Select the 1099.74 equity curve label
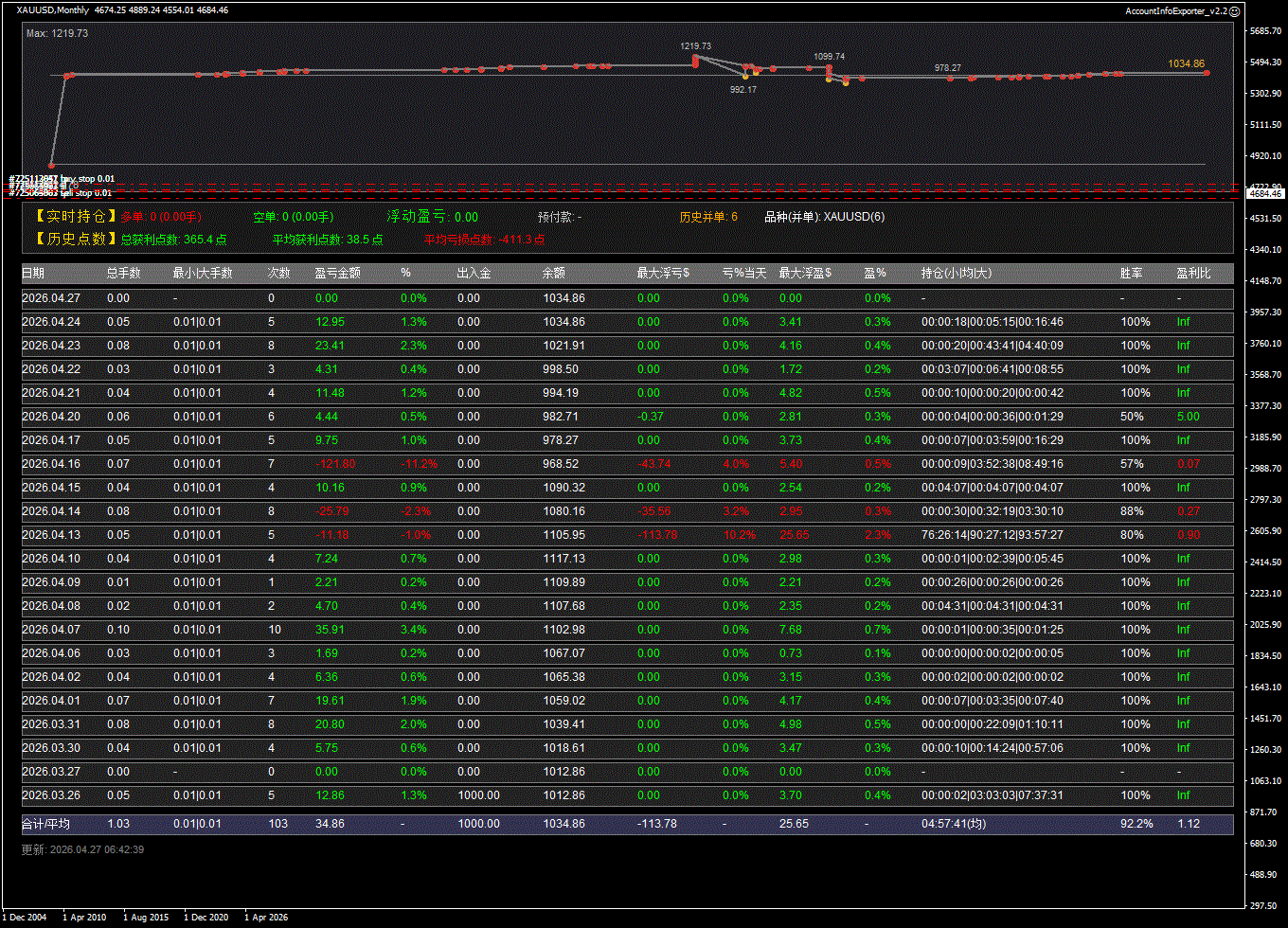 (829, 57)
